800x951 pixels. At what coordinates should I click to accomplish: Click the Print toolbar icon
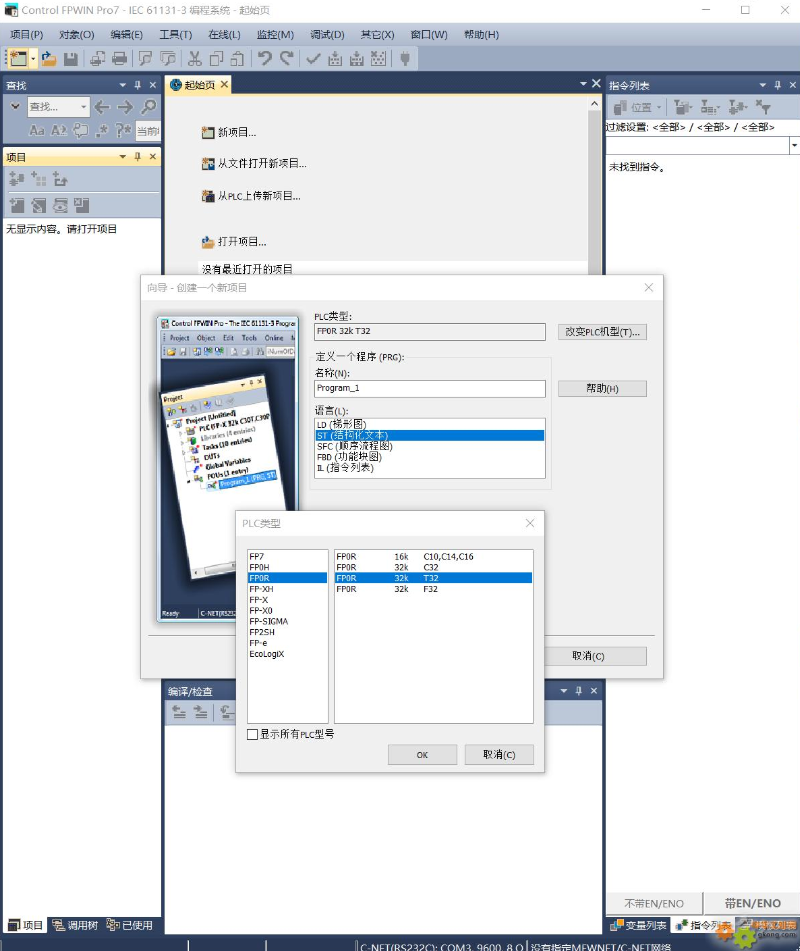coord(119,59)
